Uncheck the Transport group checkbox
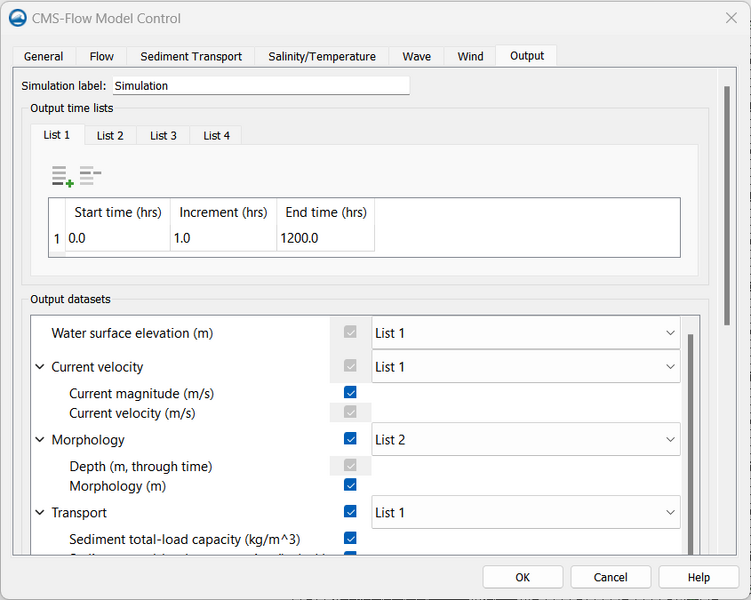The image size is (751, 600). pos(350,511)
